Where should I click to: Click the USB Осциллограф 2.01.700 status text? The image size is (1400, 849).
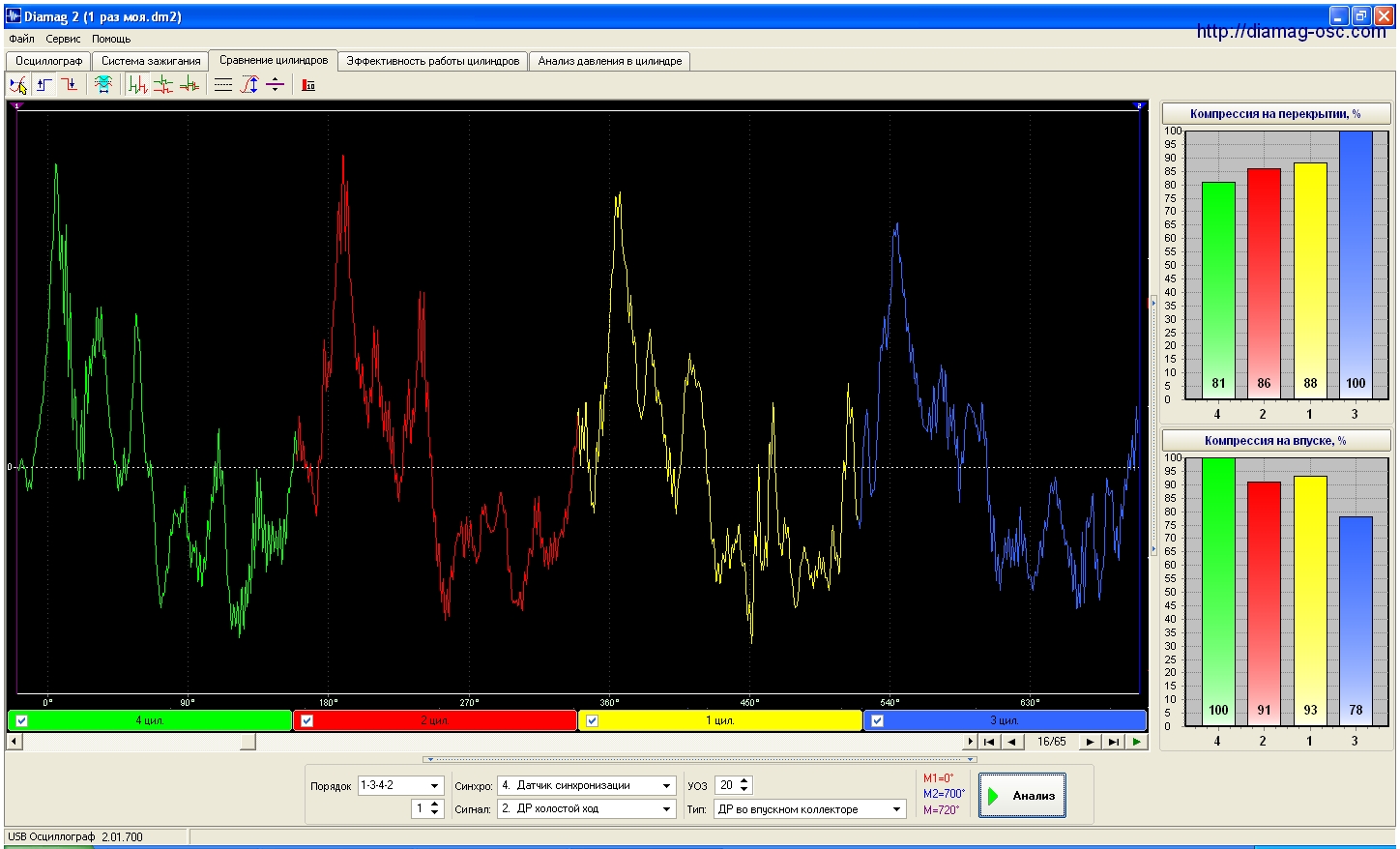(74, 837)
